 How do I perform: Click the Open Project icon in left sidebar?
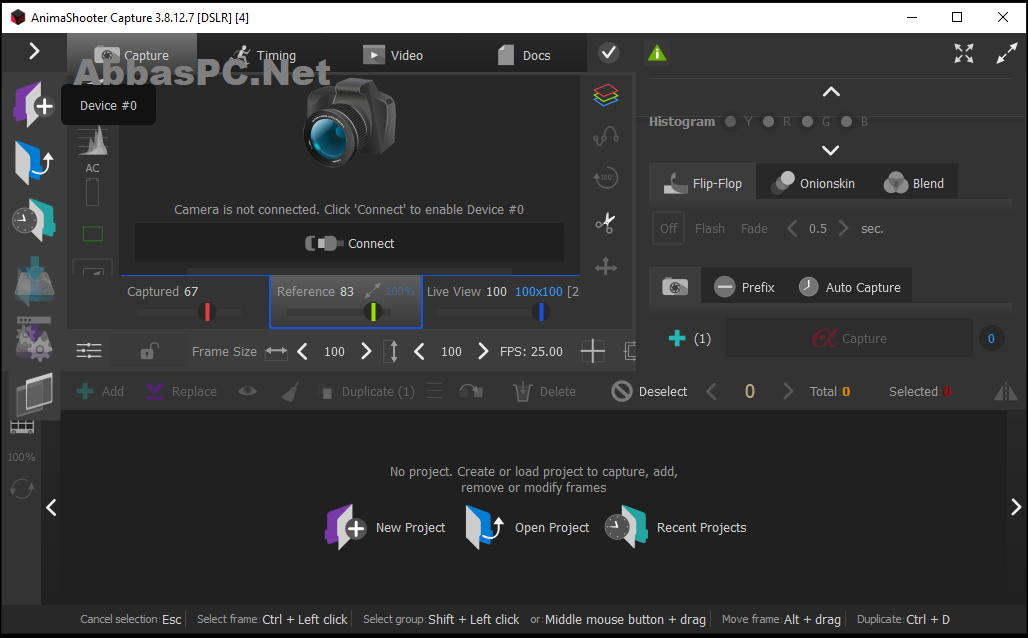tap(33, 162)
